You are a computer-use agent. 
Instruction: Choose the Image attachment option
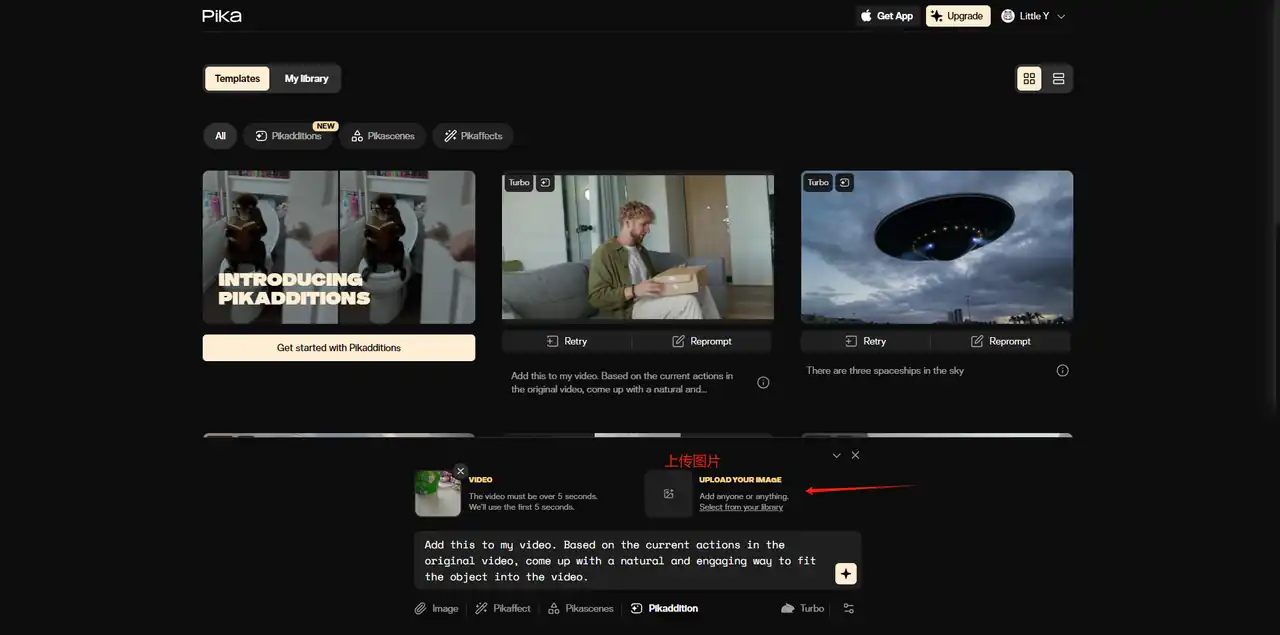[x=437, y=608]
